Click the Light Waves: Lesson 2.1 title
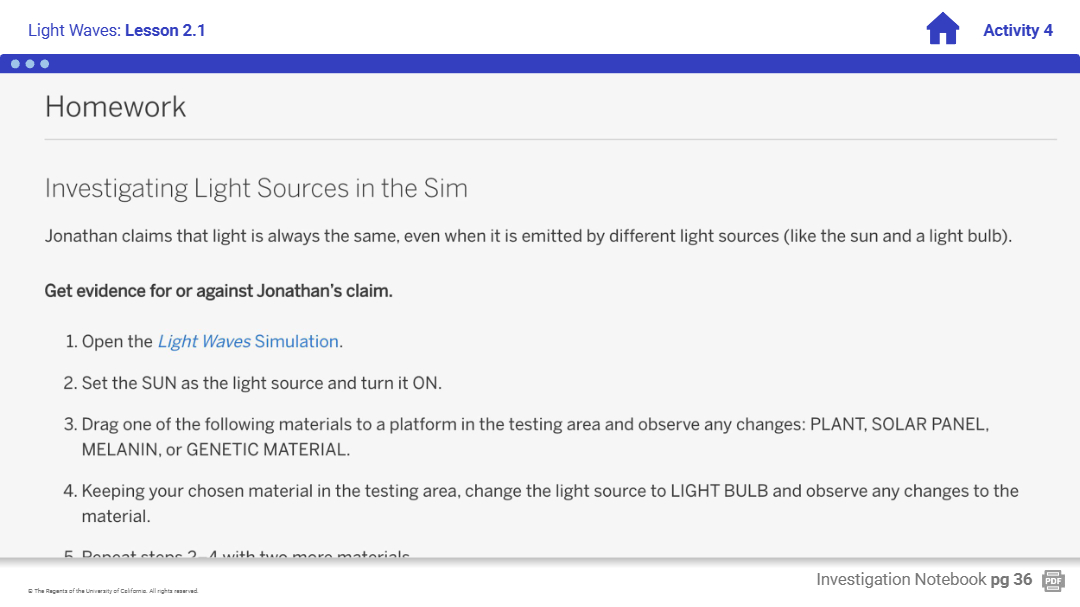This screenshot has width=1080, height=607. 116,30
